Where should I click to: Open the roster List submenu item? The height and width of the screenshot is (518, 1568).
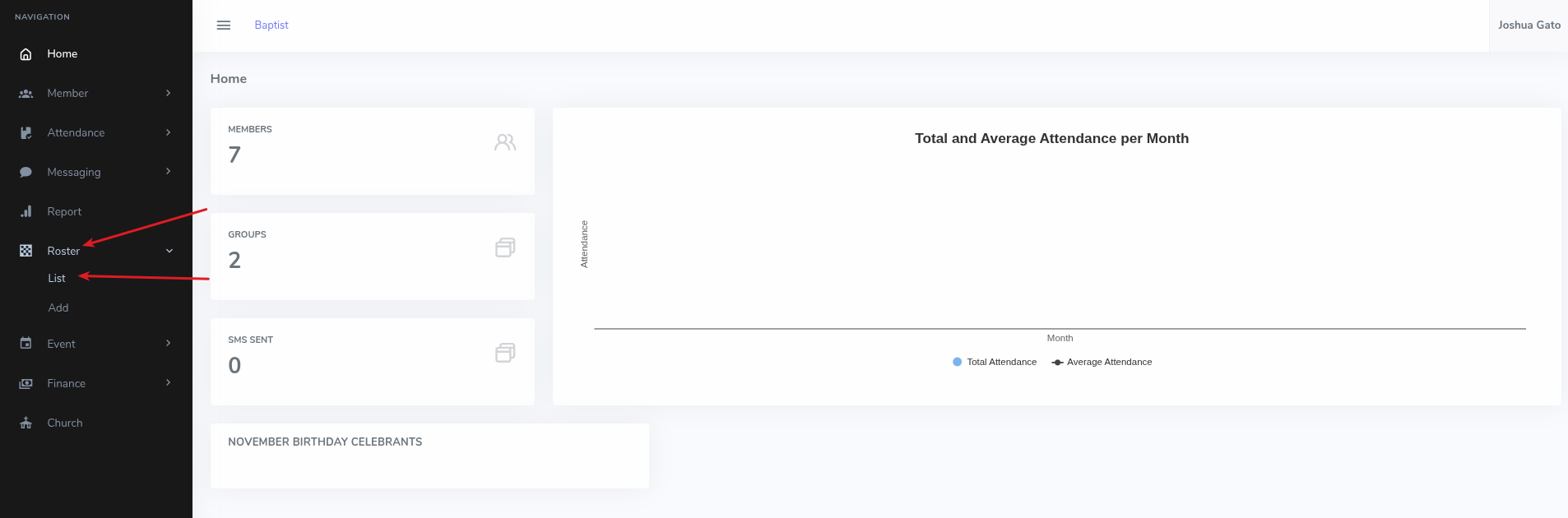pyautogui.click(x=57, y=279)
